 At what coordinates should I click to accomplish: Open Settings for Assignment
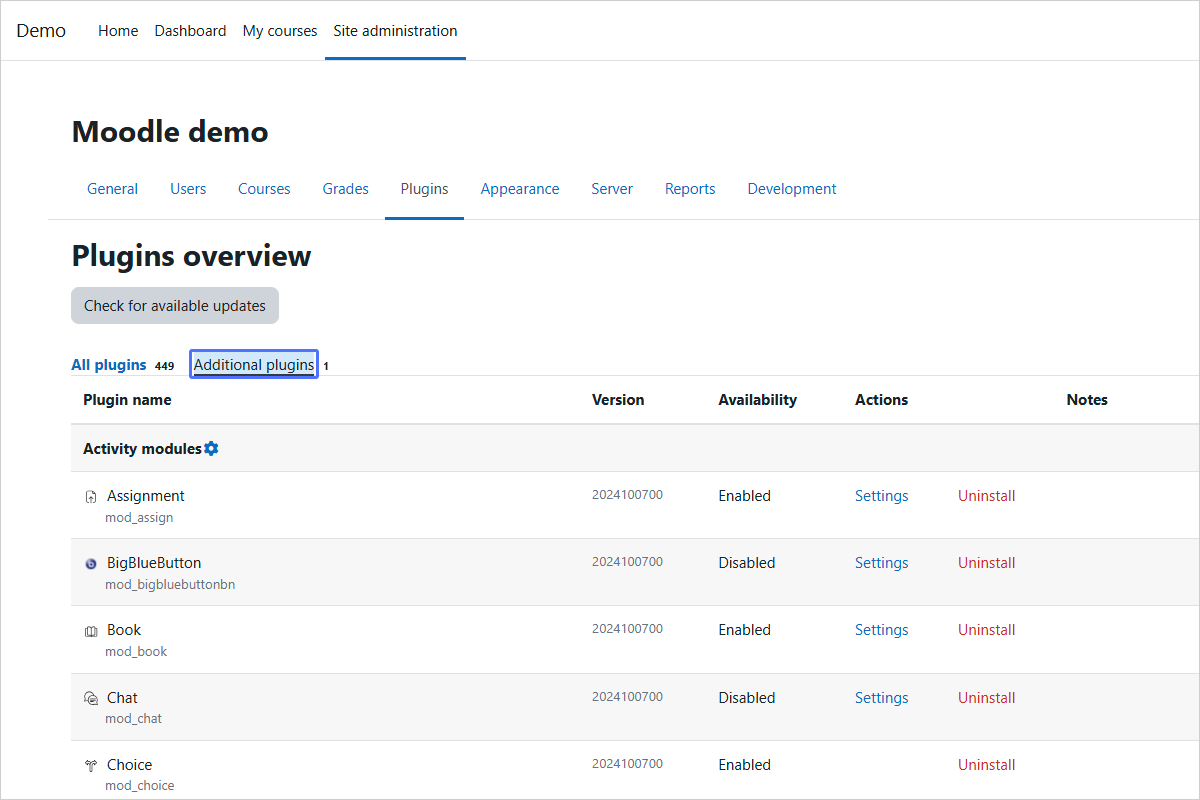pos(881,496)
